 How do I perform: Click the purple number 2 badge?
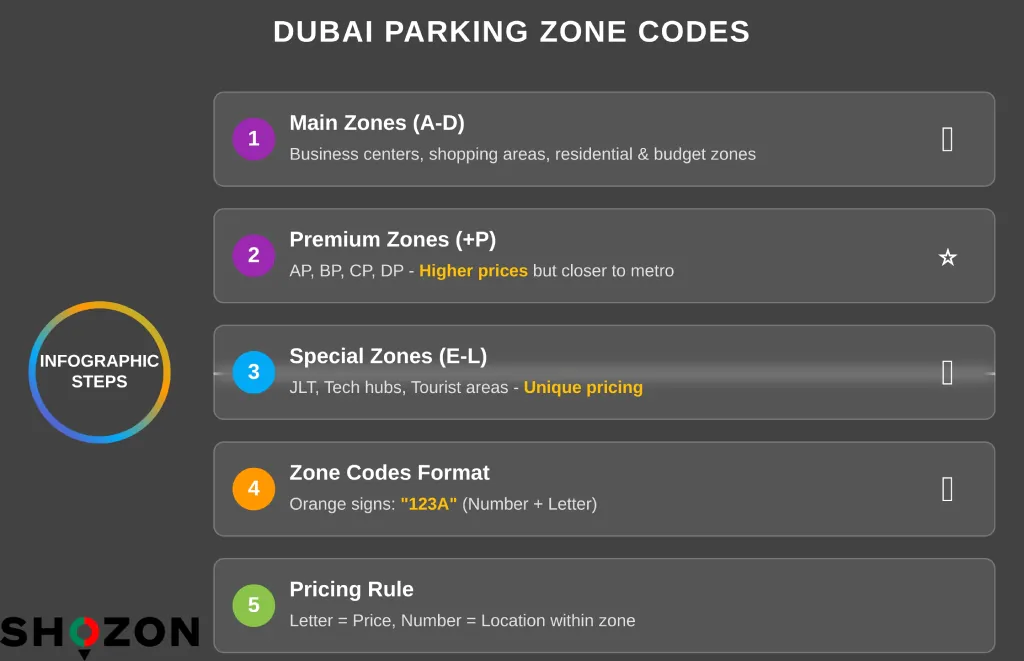pos(253,256)
